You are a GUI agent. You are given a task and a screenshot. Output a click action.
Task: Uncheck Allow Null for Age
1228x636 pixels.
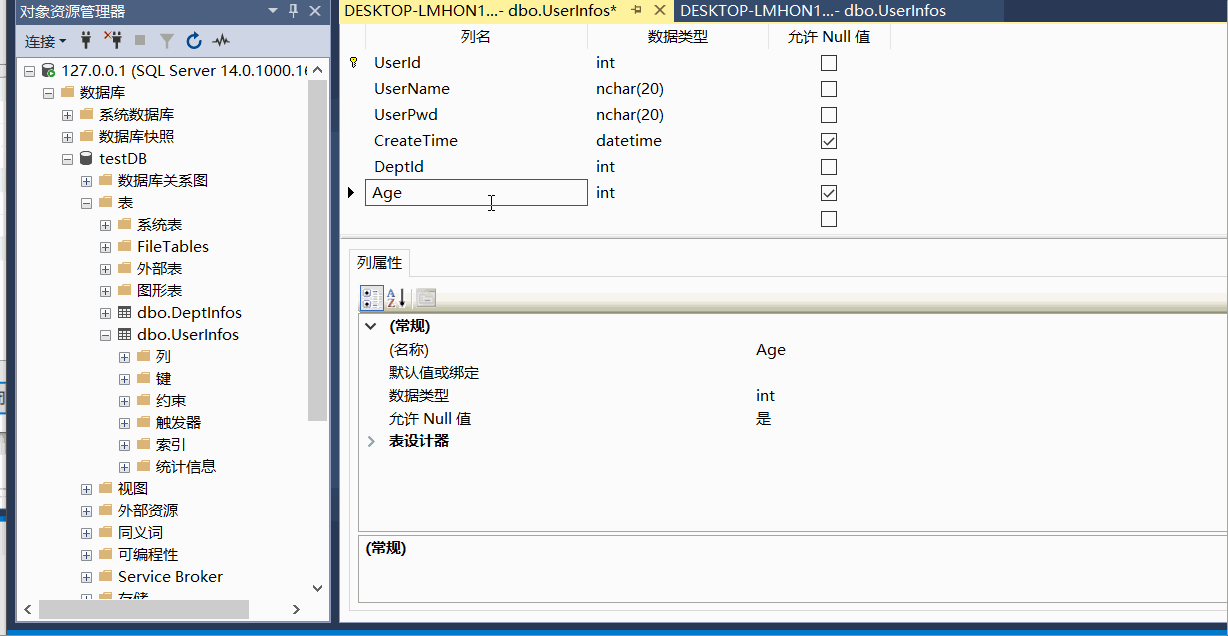coord(829,193)
